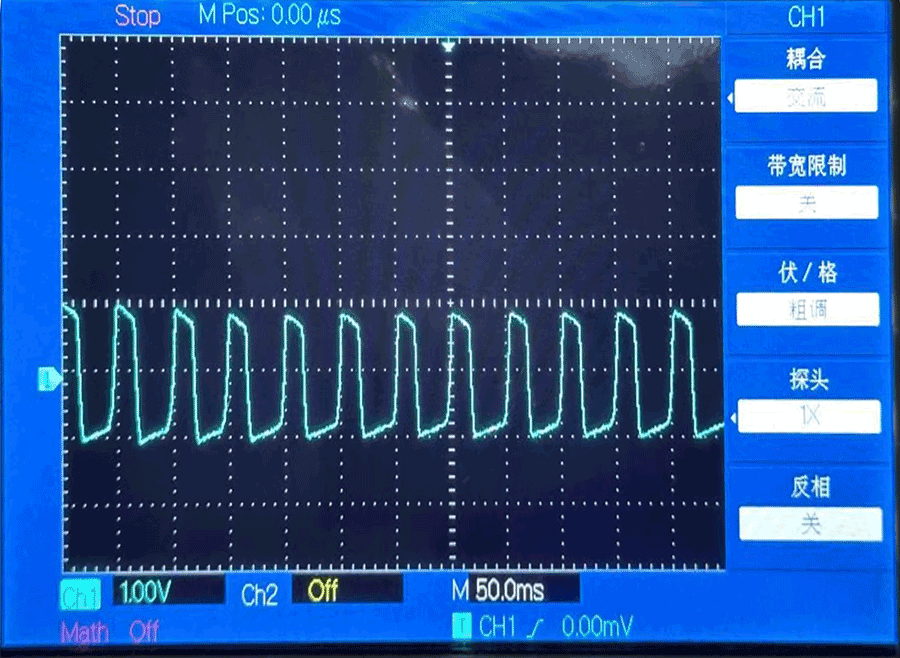Click the highlighted Ch1 channel badge
The image size is (900, 658).
pos(81,596)
